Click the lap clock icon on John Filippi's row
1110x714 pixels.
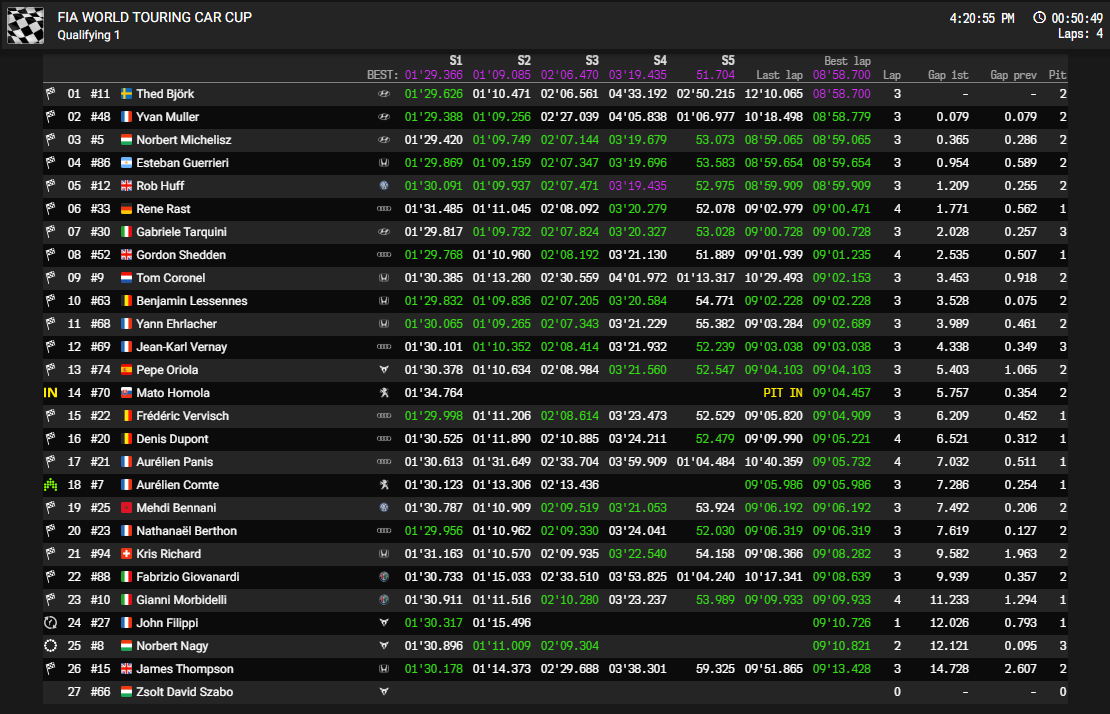tap(51, 622)
